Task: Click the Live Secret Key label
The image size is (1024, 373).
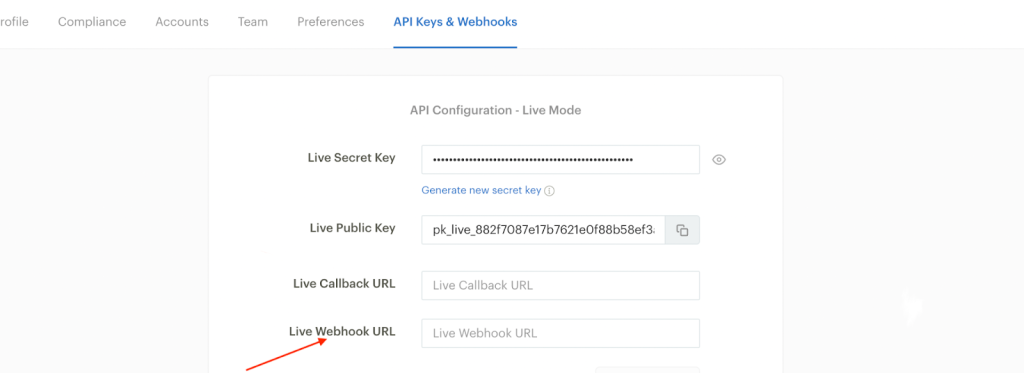Action: coord(351,157)
